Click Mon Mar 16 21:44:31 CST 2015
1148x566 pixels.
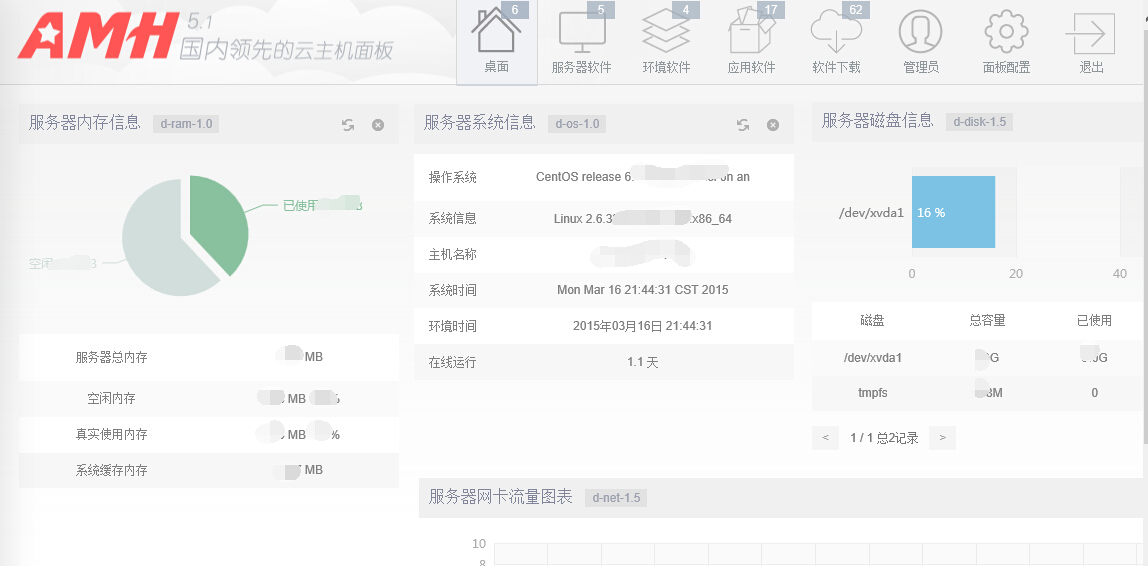tap(643, 290)
